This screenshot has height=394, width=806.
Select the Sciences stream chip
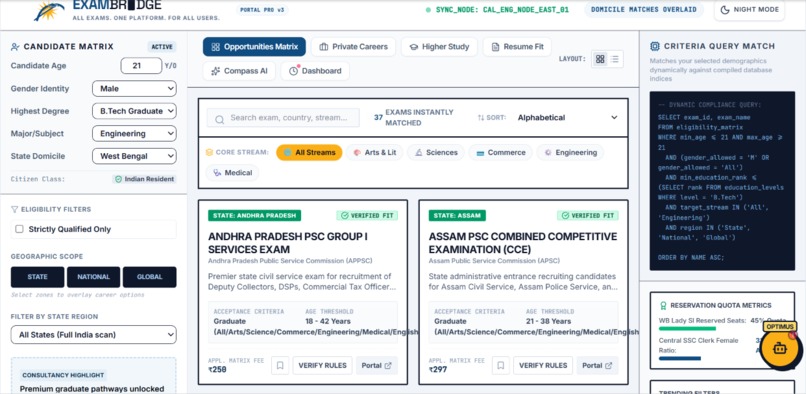(x=435, y=153)
